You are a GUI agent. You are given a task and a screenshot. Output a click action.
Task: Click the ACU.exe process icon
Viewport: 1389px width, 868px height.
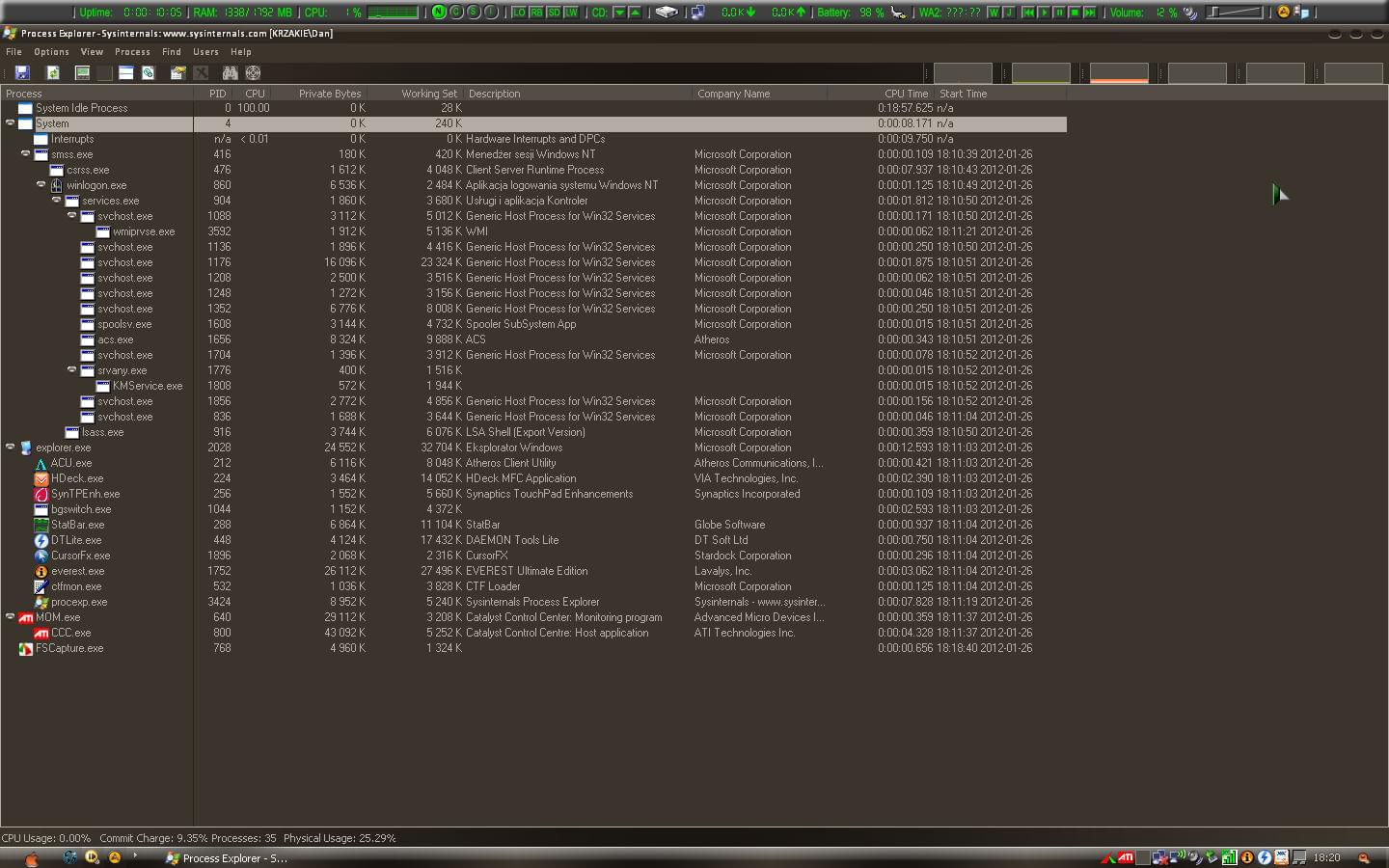[41, 463]
